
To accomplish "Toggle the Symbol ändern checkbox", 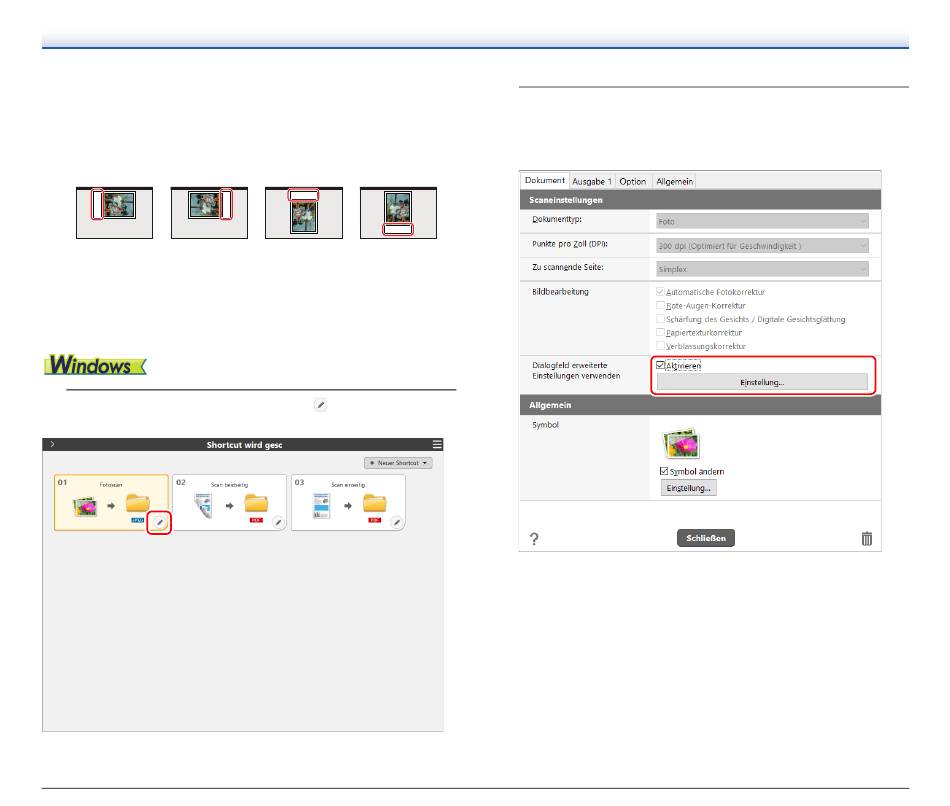I will (664, 471).
